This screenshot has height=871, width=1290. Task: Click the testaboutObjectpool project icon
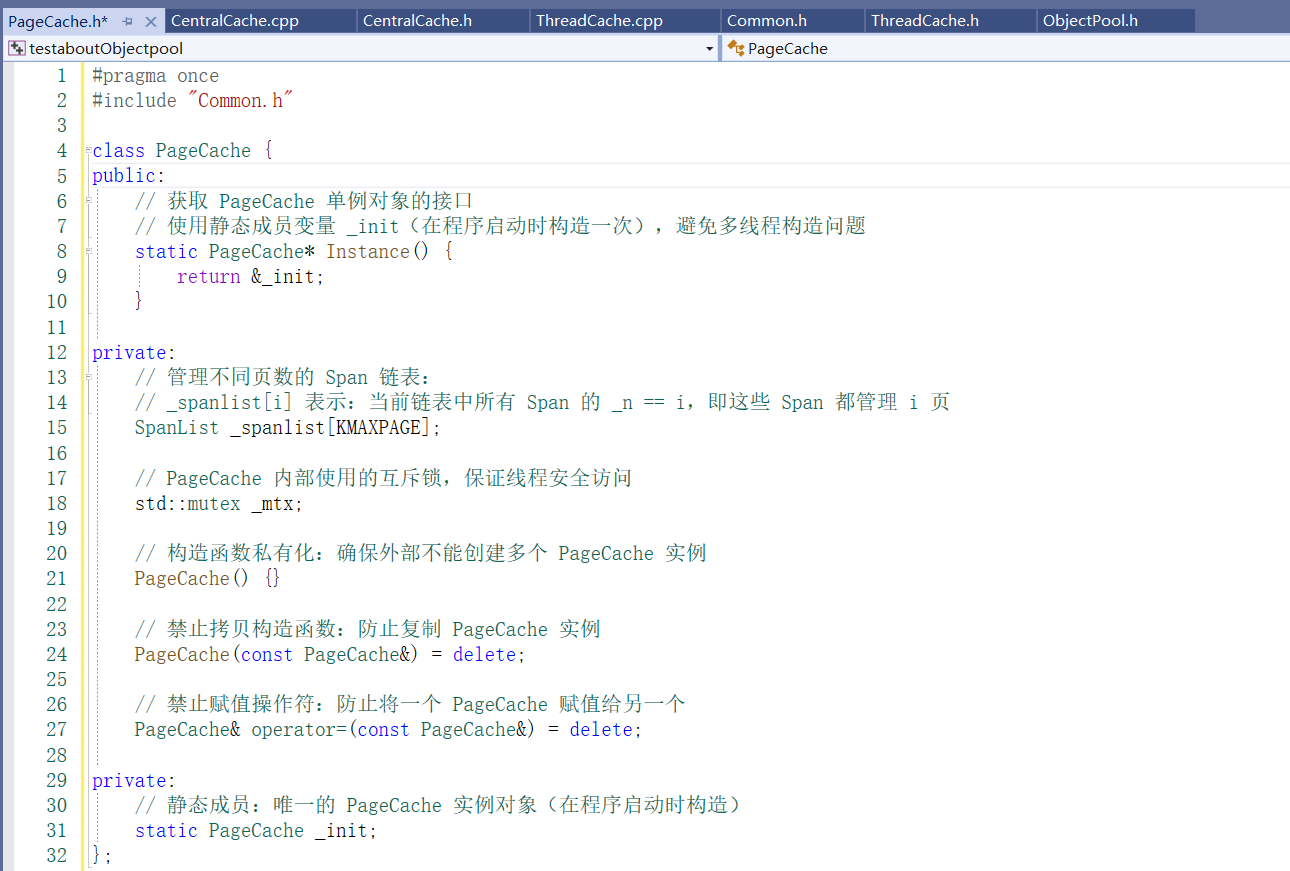coord(17,48)
